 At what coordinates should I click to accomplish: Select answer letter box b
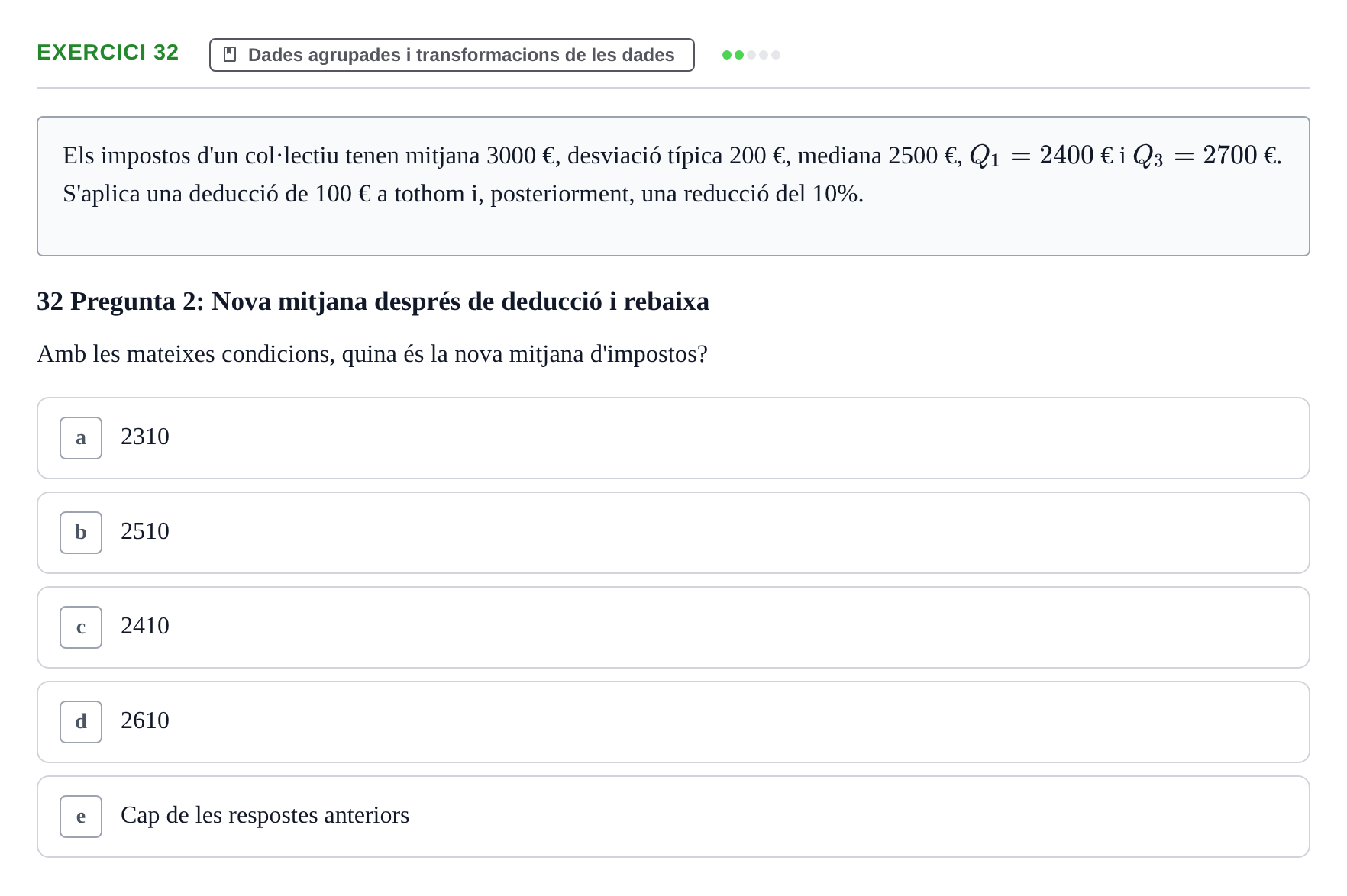pos(81,533)
